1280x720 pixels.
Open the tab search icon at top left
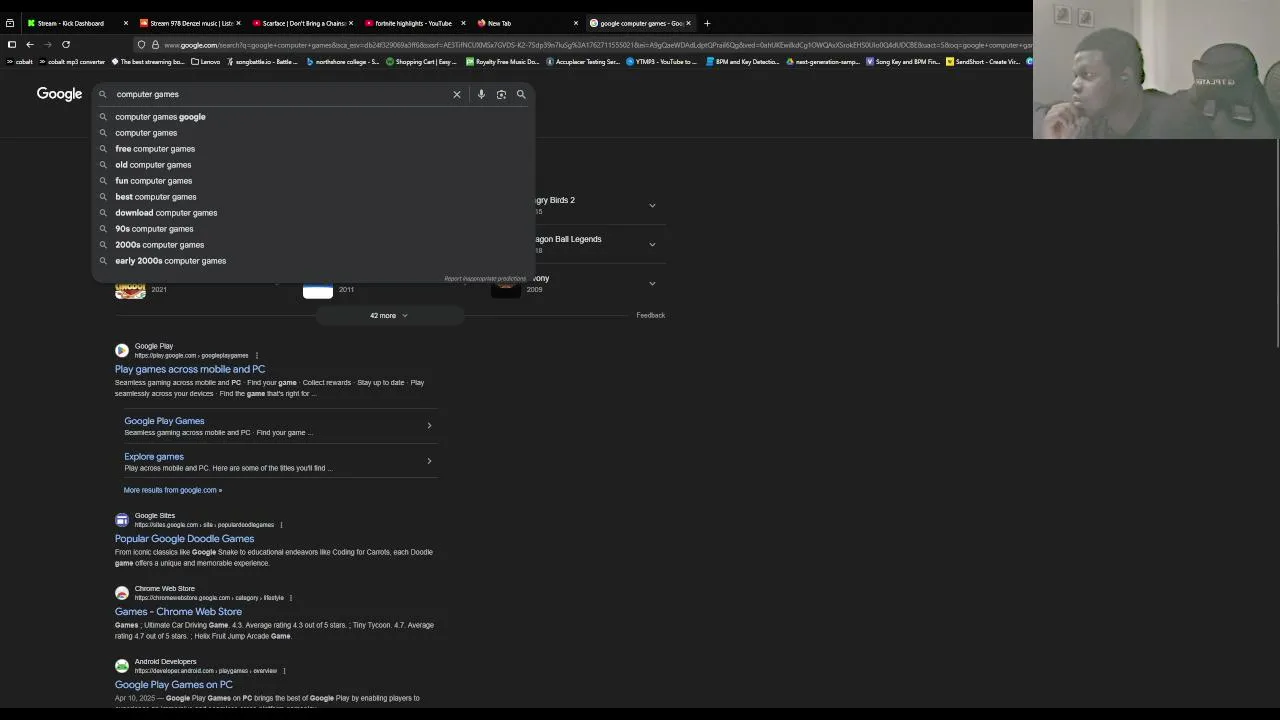coord(10,23)
